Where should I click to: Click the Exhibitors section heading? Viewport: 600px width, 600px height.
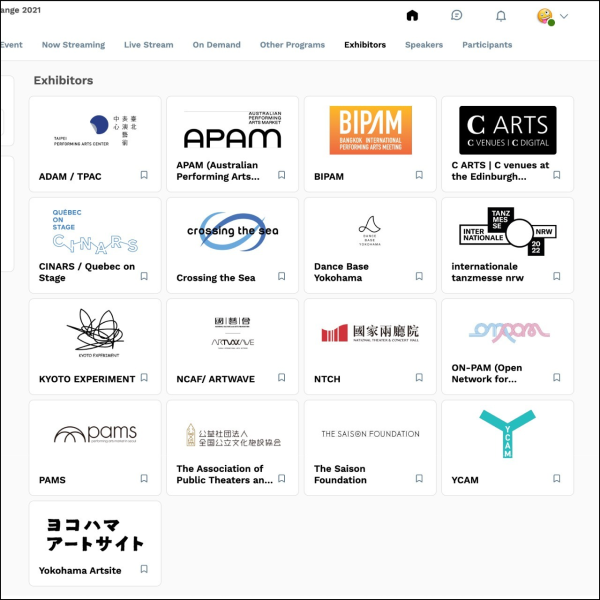[x=64, y=80]
